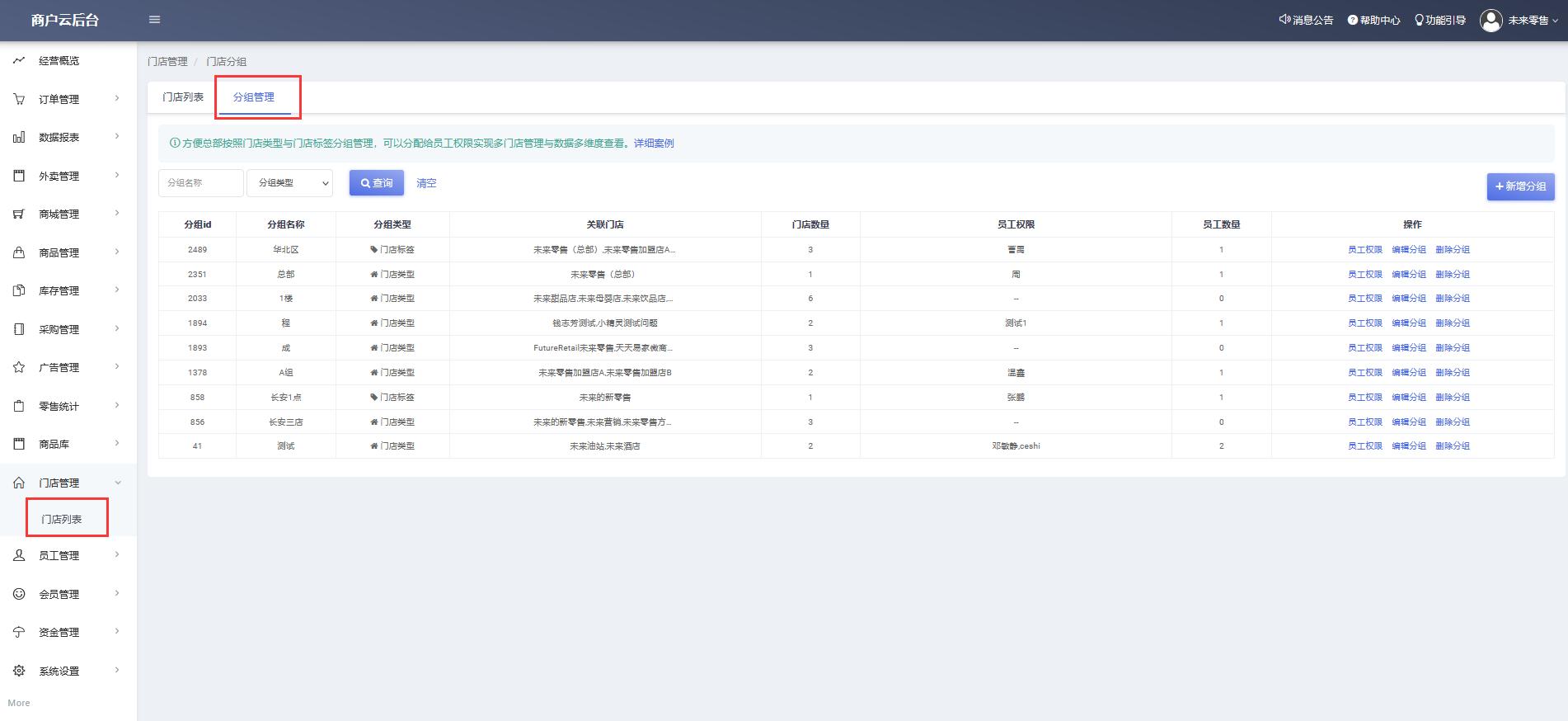1568x721 pixels.
Task: Click the 功能引导 lightbulb icon
Action: click(x=1419, y=20)
